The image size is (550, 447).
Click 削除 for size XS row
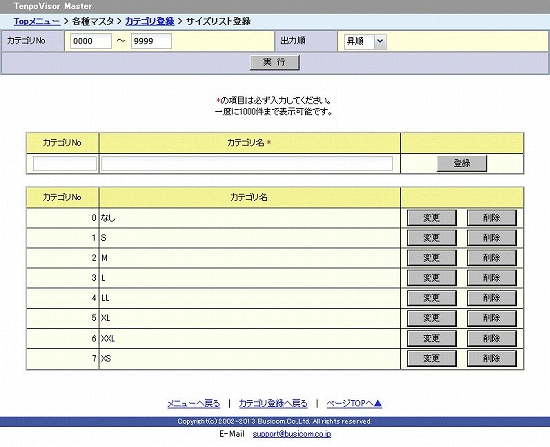click(x=492, y=359)
